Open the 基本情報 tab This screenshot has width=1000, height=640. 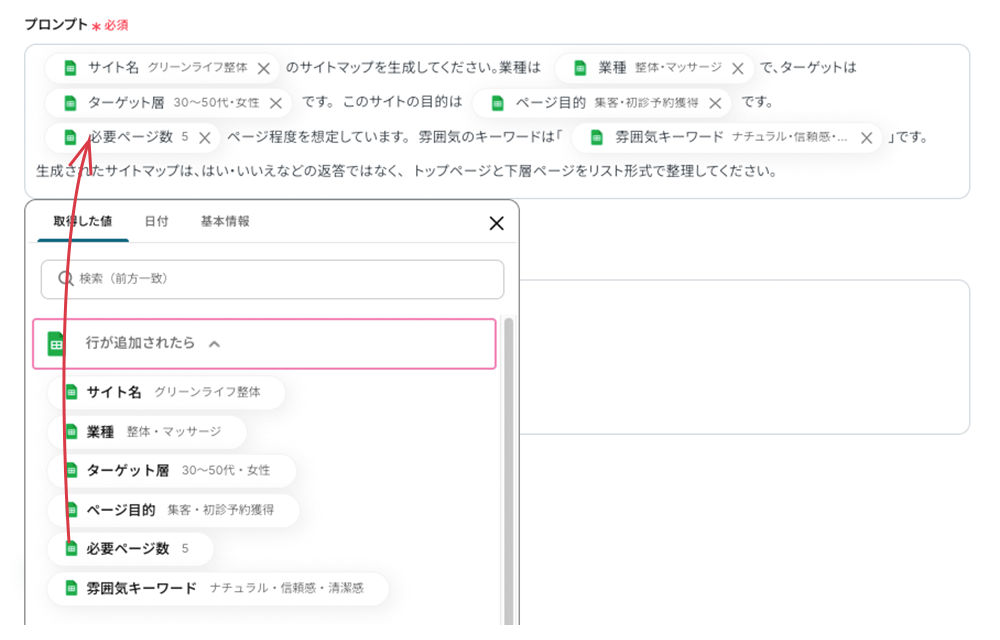tap(225, 221)
